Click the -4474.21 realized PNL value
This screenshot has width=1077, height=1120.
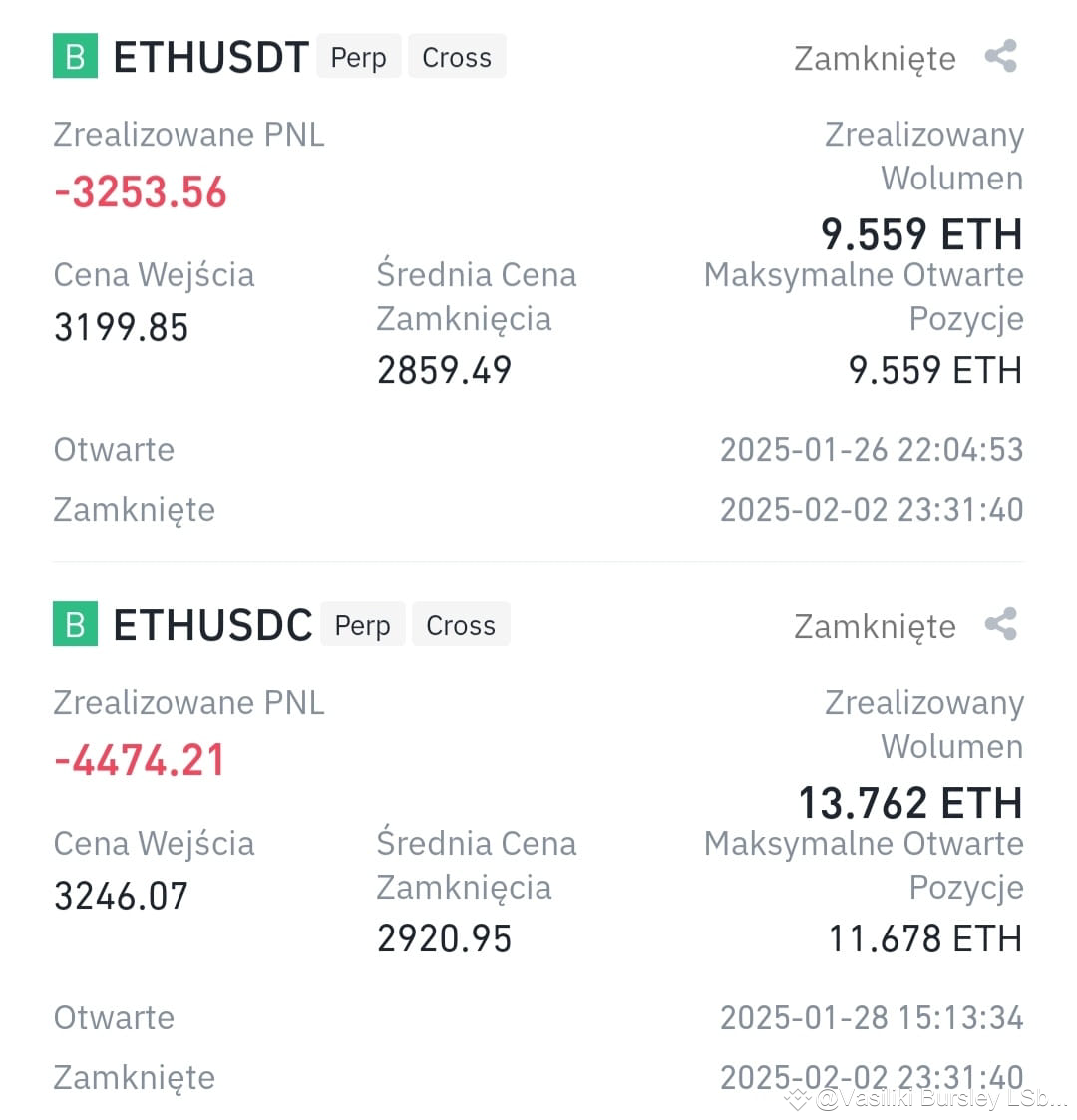140,761
